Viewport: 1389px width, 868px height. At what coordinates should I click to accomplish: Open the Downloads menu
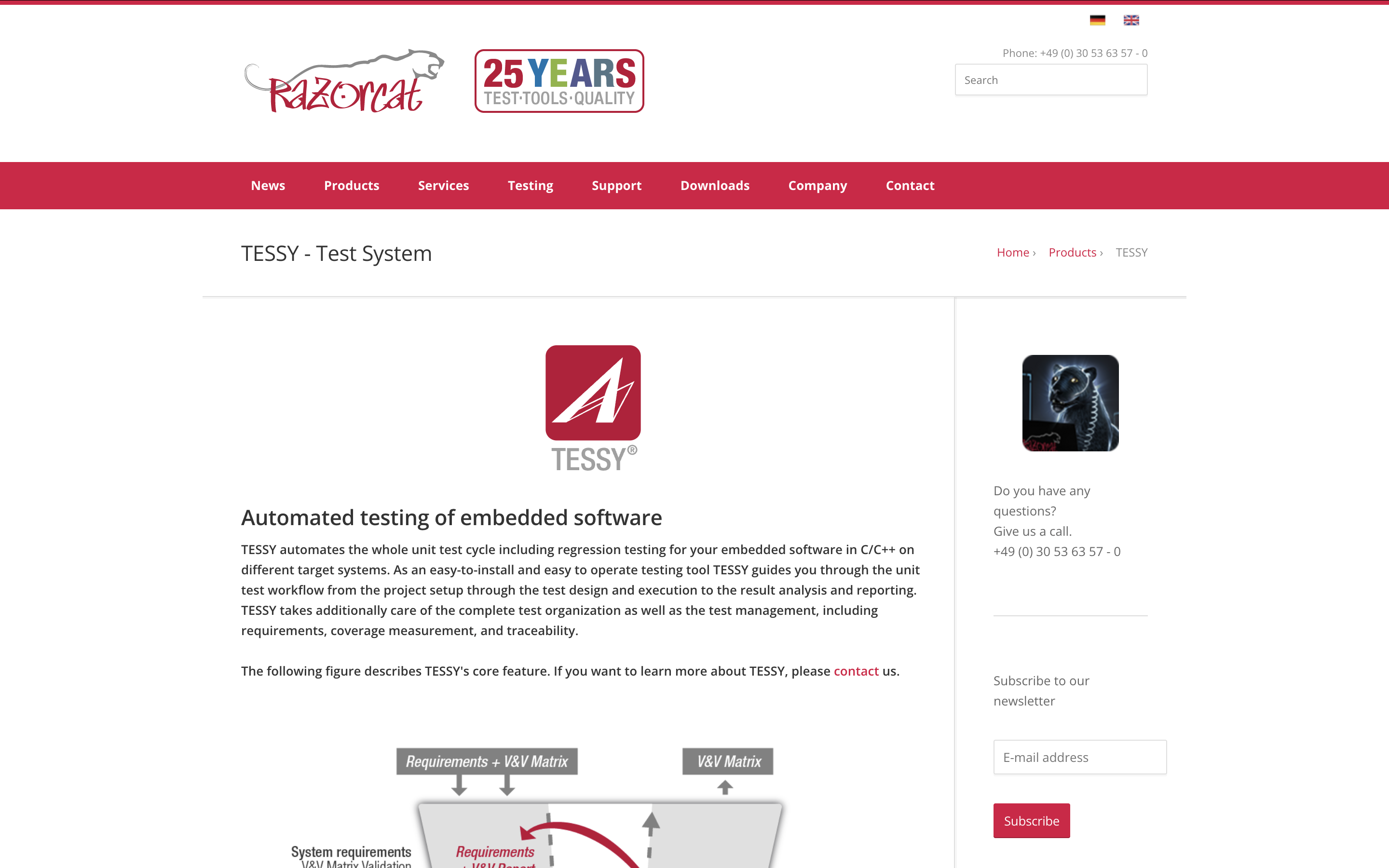(x=715, y=186)
